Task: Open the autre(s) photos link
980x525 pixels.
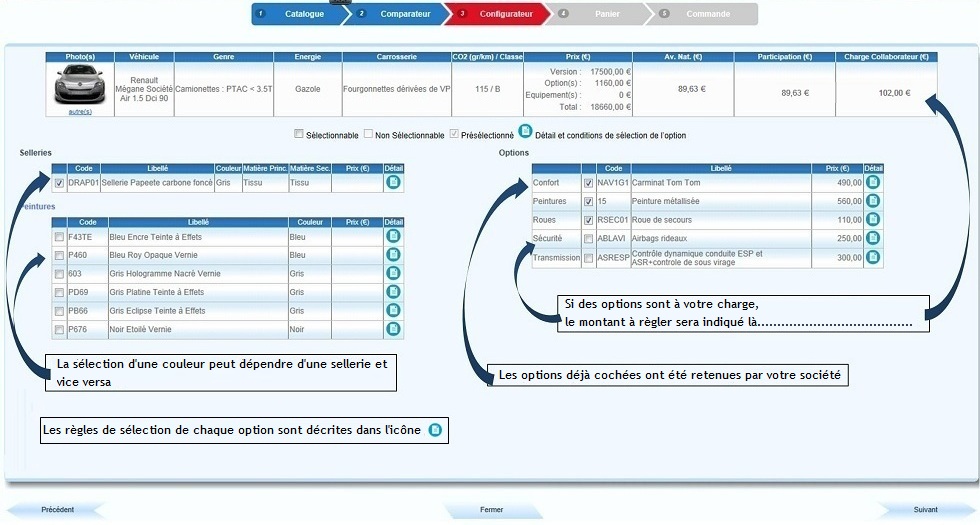Action: coord(80,111)
